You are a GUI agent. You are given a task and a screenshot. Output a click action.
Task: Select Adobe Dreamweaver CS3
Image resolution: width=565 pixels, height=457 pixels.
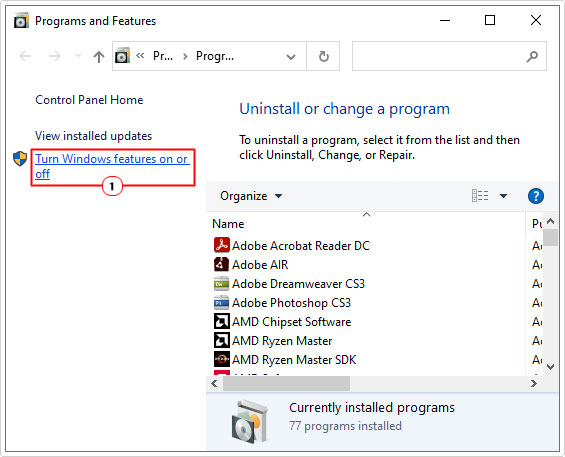[x=298, y=284]
